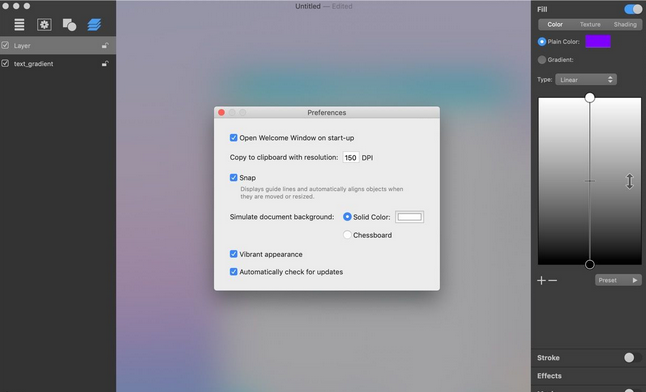This screenshot has height=392, width=646.
Task: Toggle lock icon on Layer row
Action: [x=105, y=45]
